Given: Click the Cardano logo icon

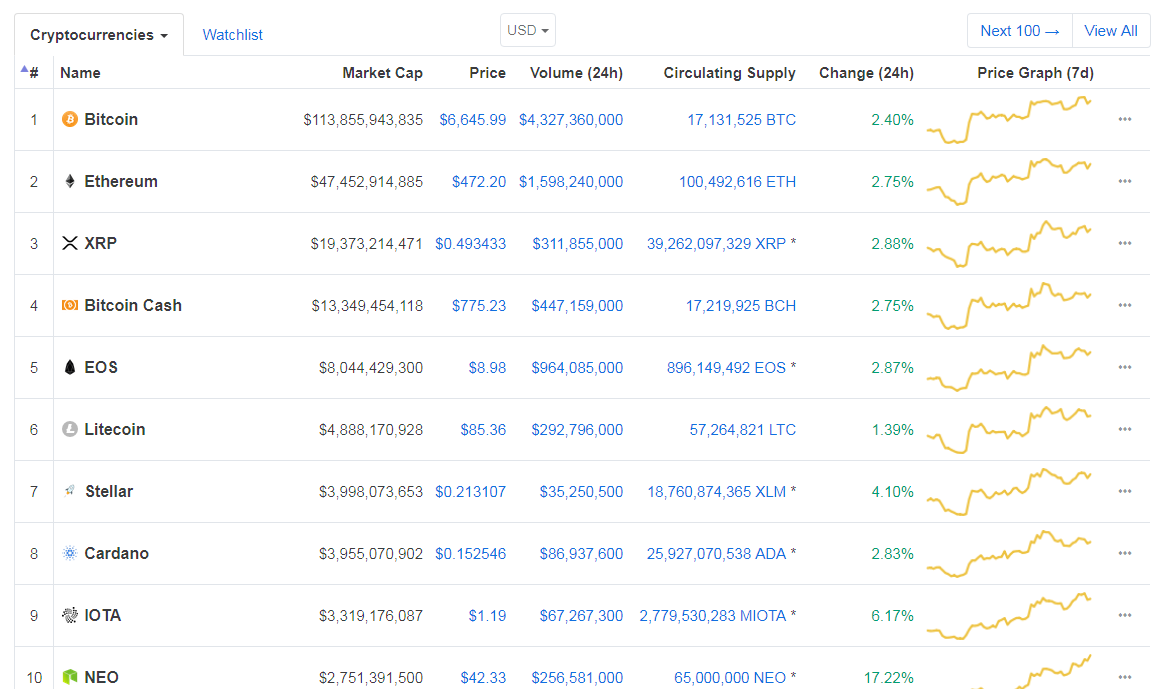Looking at the screenshot, I should point(70,553).
